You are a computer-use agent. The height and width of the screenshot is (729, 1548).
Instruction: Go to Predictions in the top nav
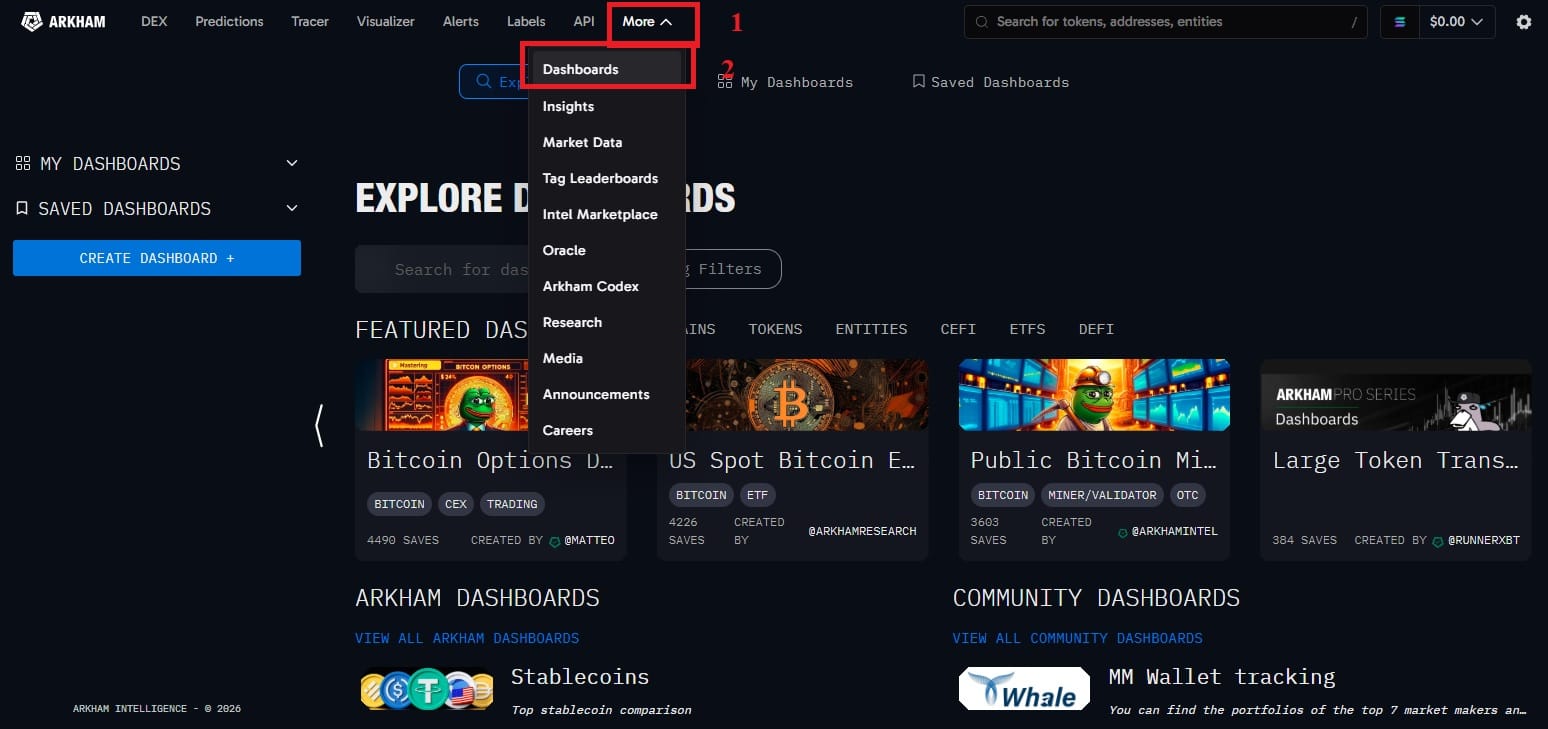(229, 21)
